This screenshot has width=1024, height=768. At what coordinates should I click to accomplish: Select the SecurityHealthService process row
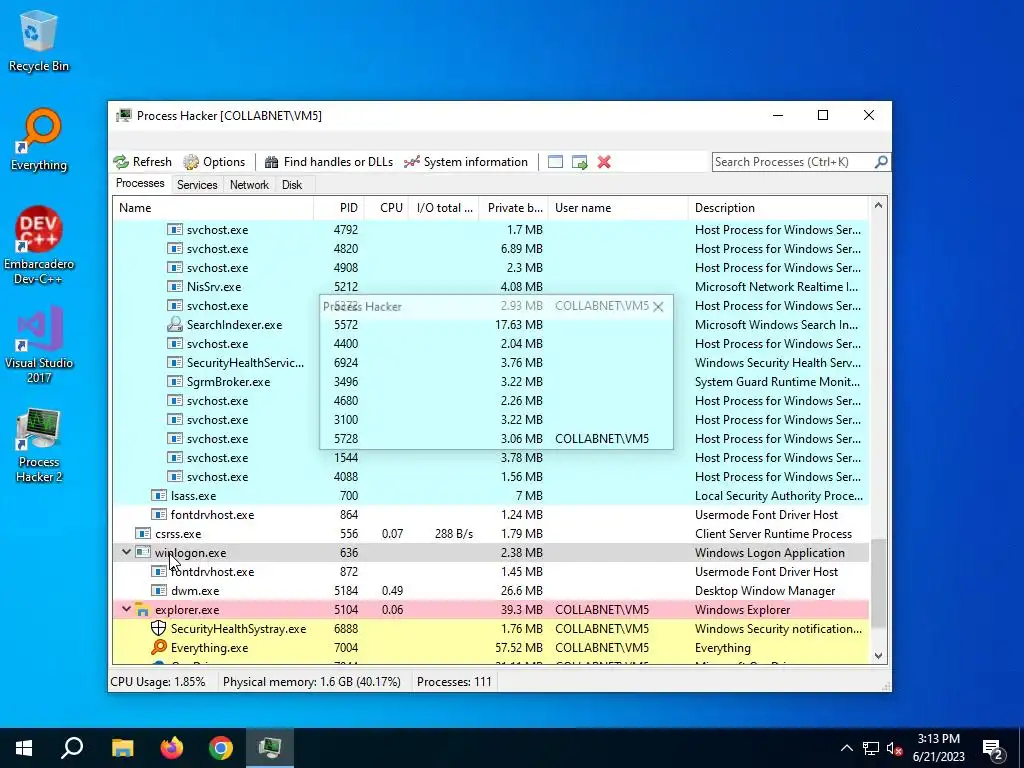click(490, 362)
